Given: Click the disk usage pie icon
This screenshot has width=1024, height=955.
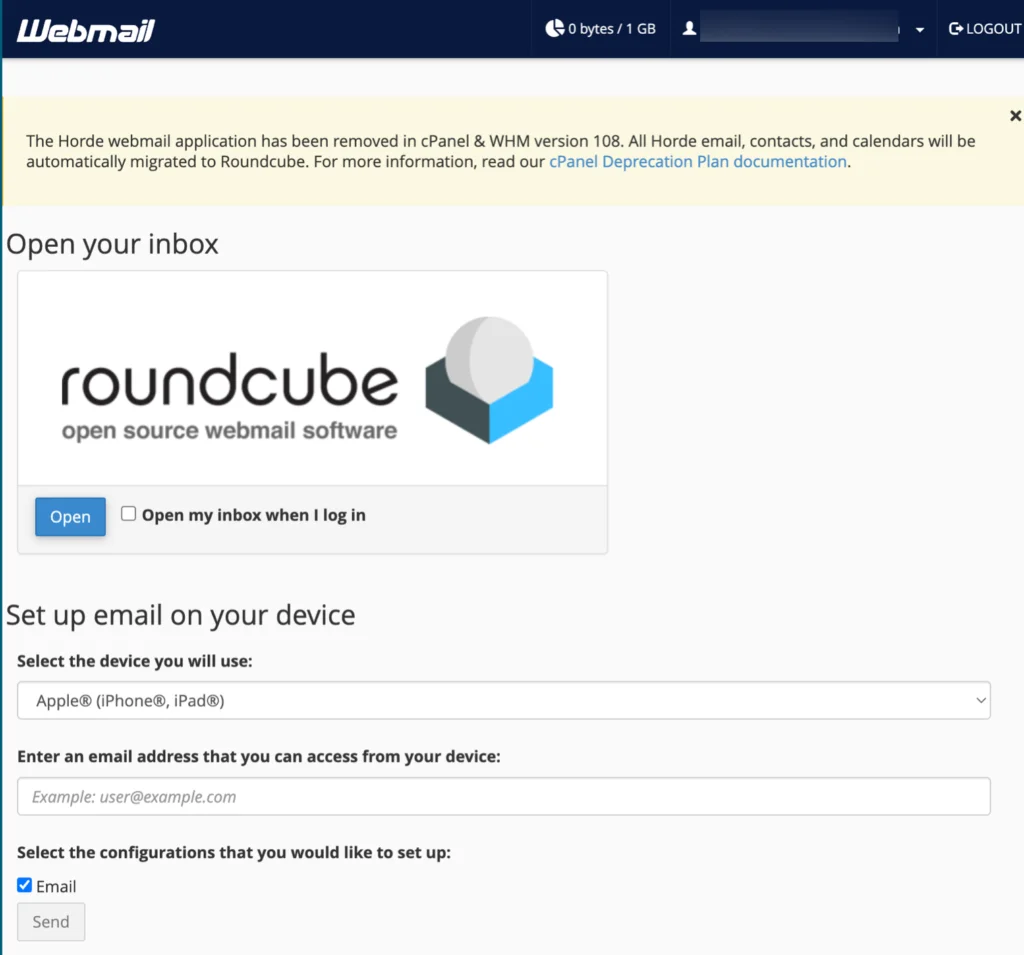Looking at the screenshot, I should tap(554, 28).
